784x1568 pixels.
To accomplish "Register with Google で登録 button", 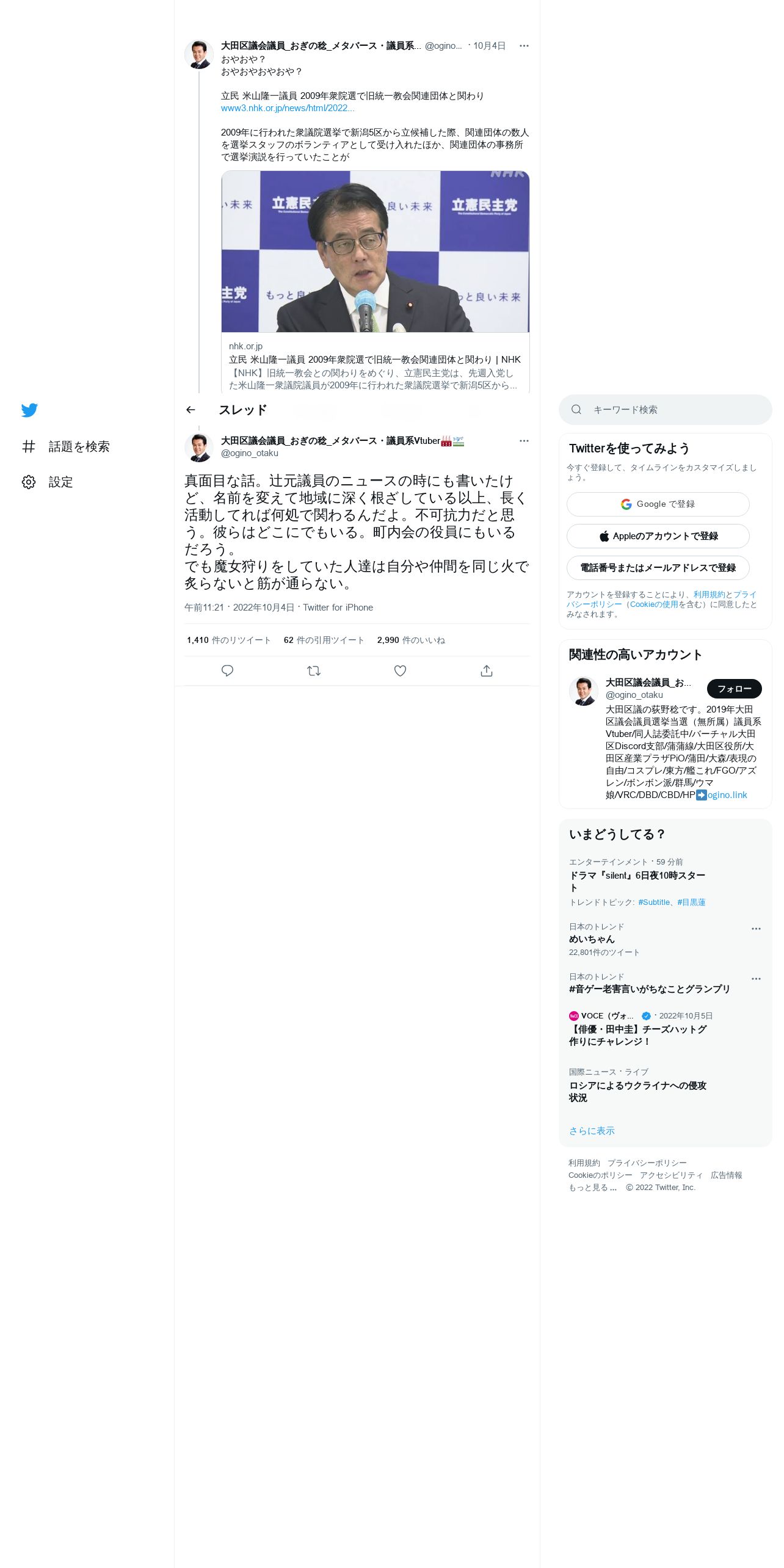I will (658, 504).
